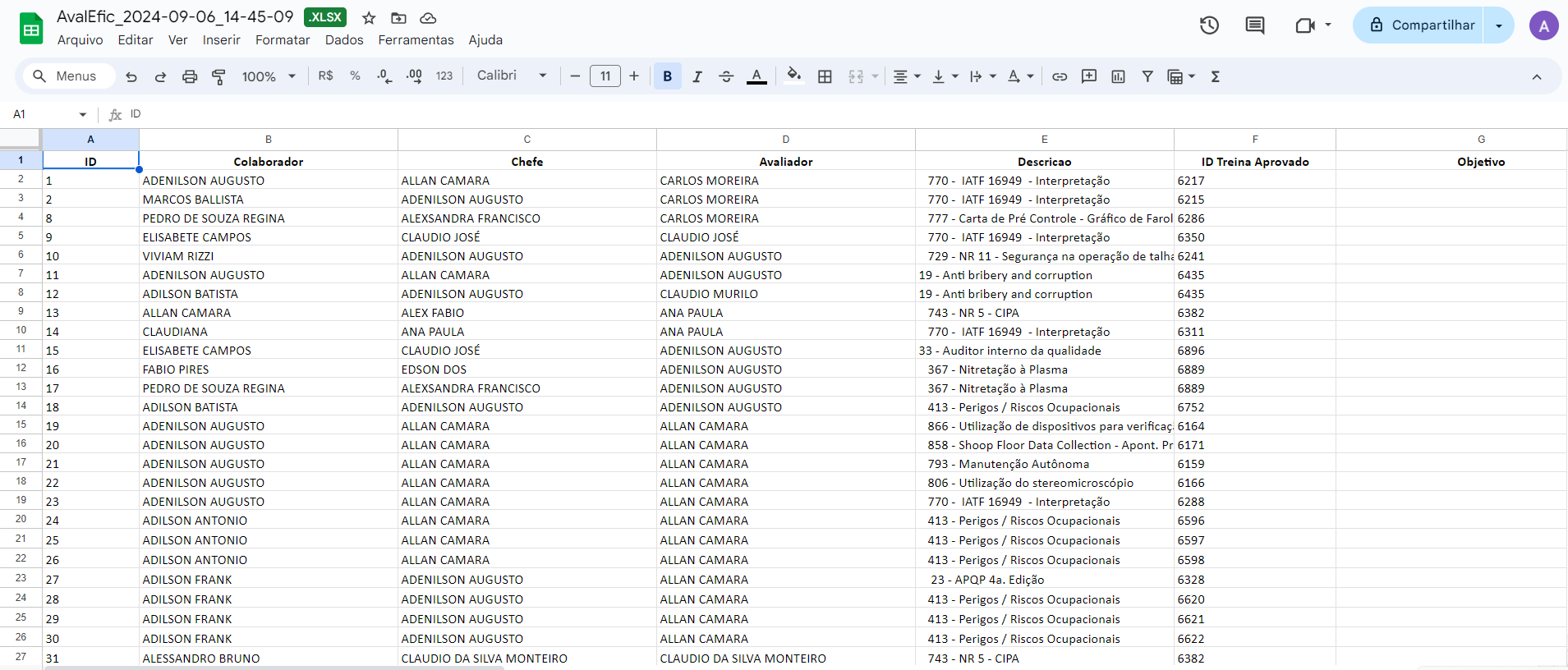
Task: Open the Editar menu
Action: click(136, 39)
